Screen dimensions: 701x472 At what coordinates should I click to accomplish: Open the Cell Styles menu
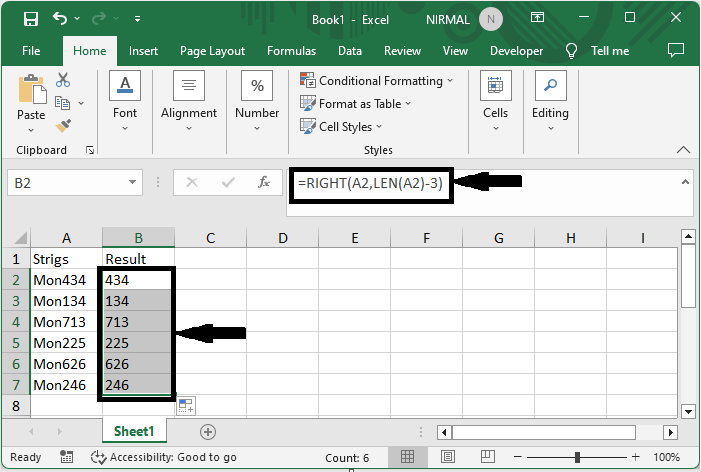point(341,126)
